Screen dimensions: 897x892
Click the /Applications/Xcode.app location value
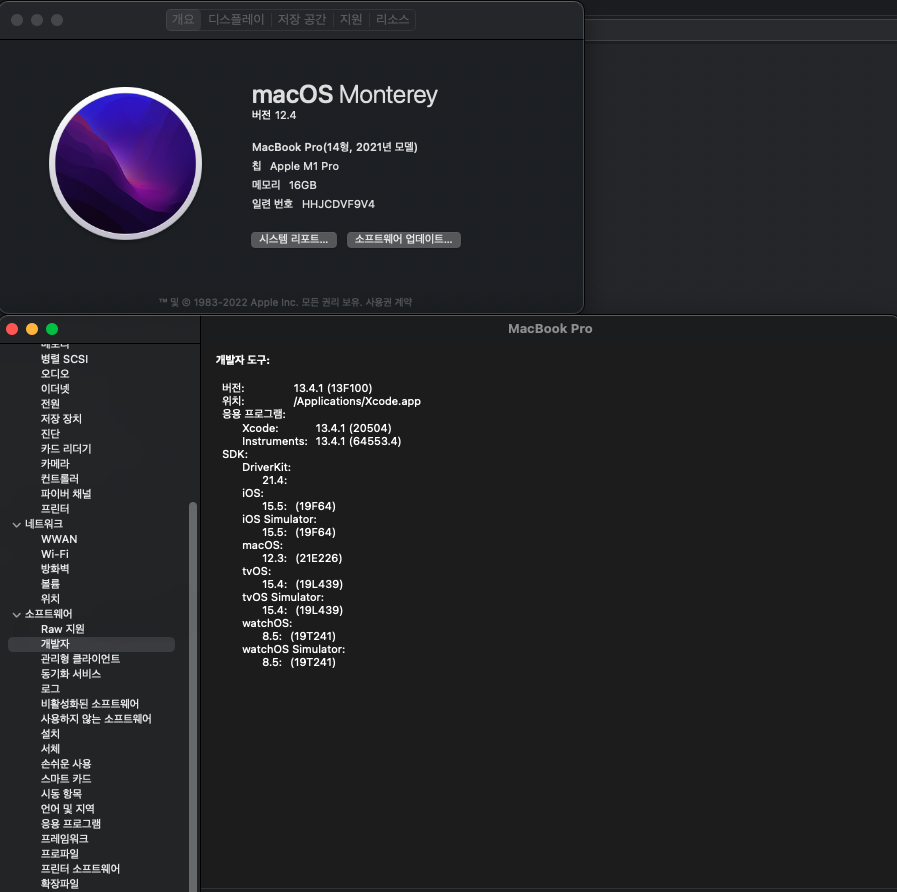pyautogui.click(x=357, y=401)
